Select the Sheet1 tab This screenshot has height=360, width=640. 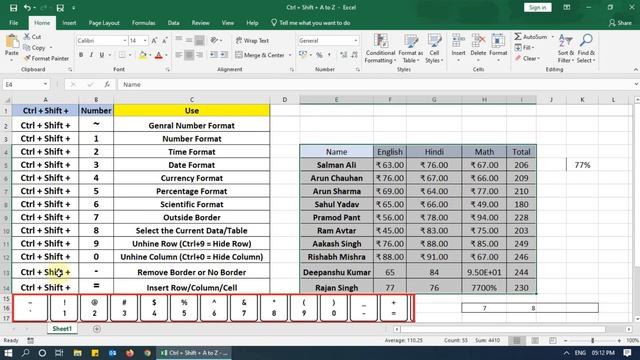[x=62, y=329]
